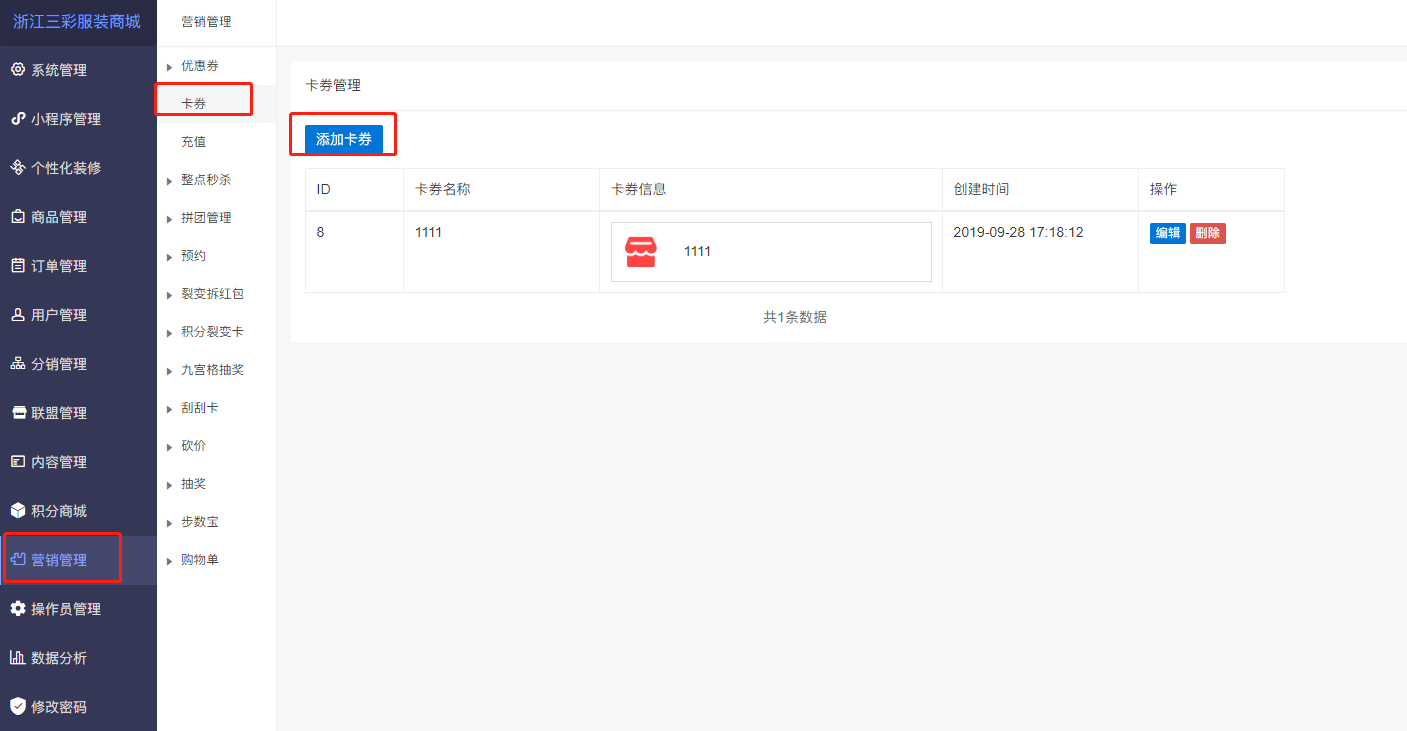Click the 积分商城 cube icon
1407x731 pixels.
pos(17,511)
